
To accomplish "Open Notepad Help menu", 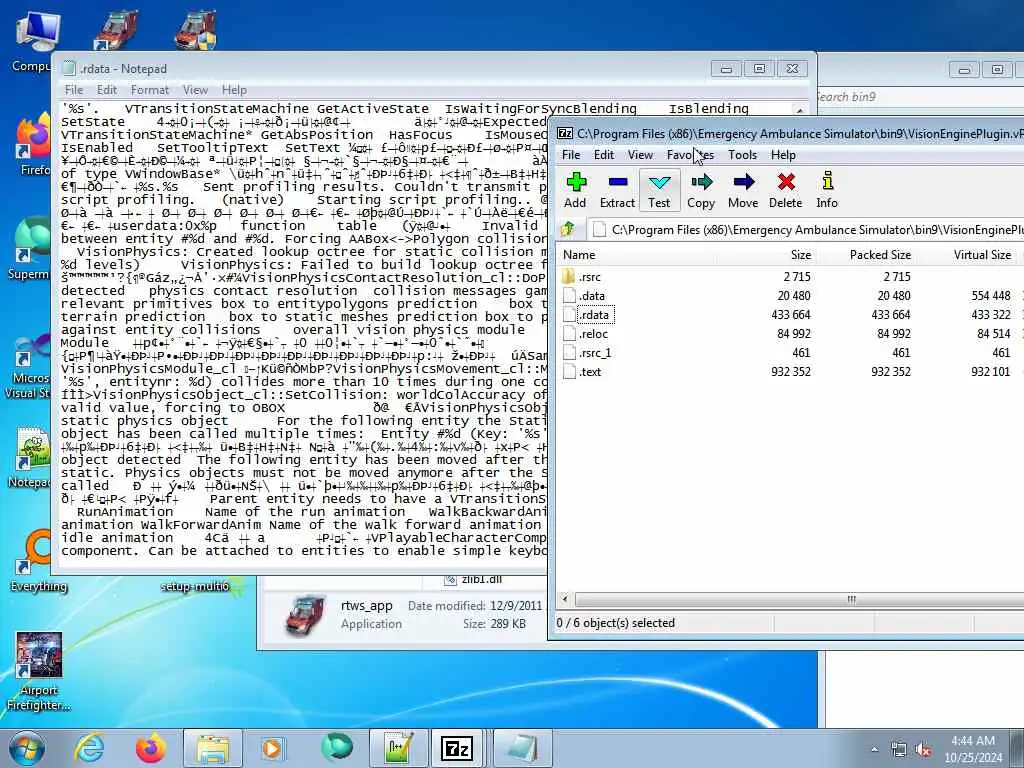I will pos(234,89).
